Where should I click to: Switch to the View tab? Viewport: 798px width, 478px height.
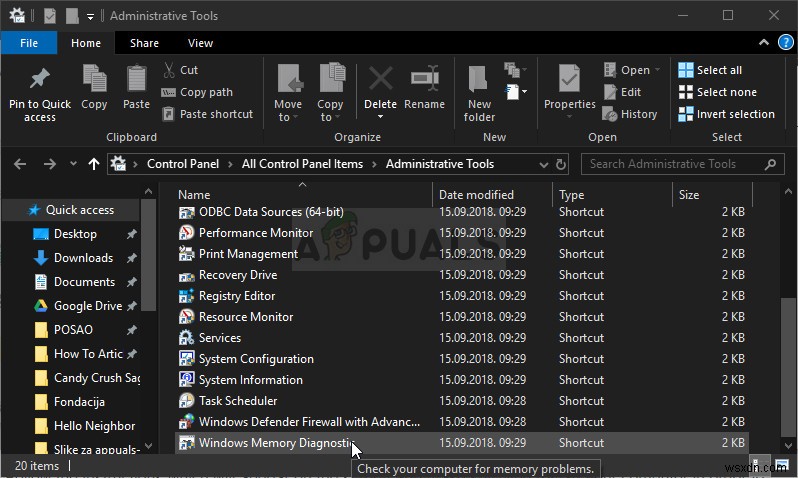[x=200, y=43]
